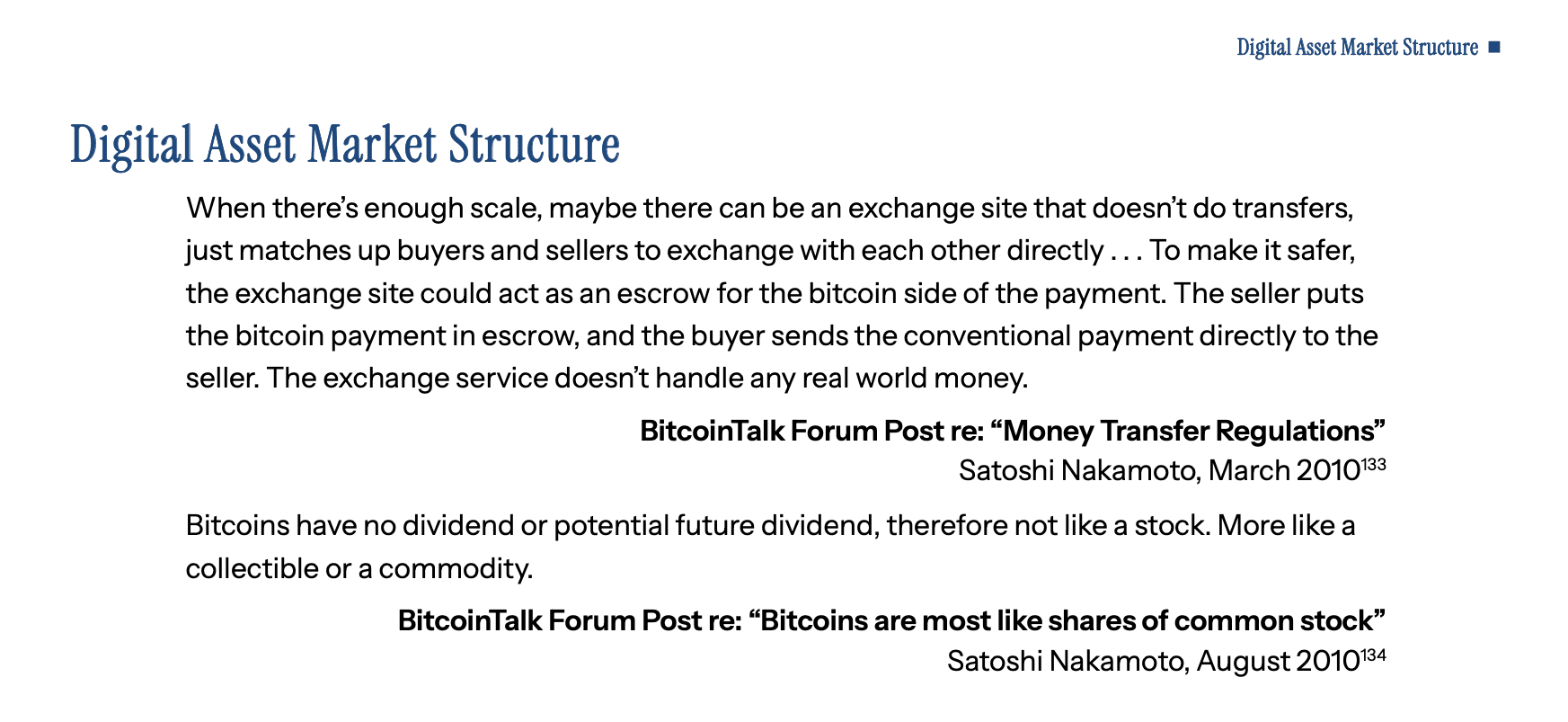Click the running header title at top right
Screen dimensions: 1568x722
(1357, 47)
